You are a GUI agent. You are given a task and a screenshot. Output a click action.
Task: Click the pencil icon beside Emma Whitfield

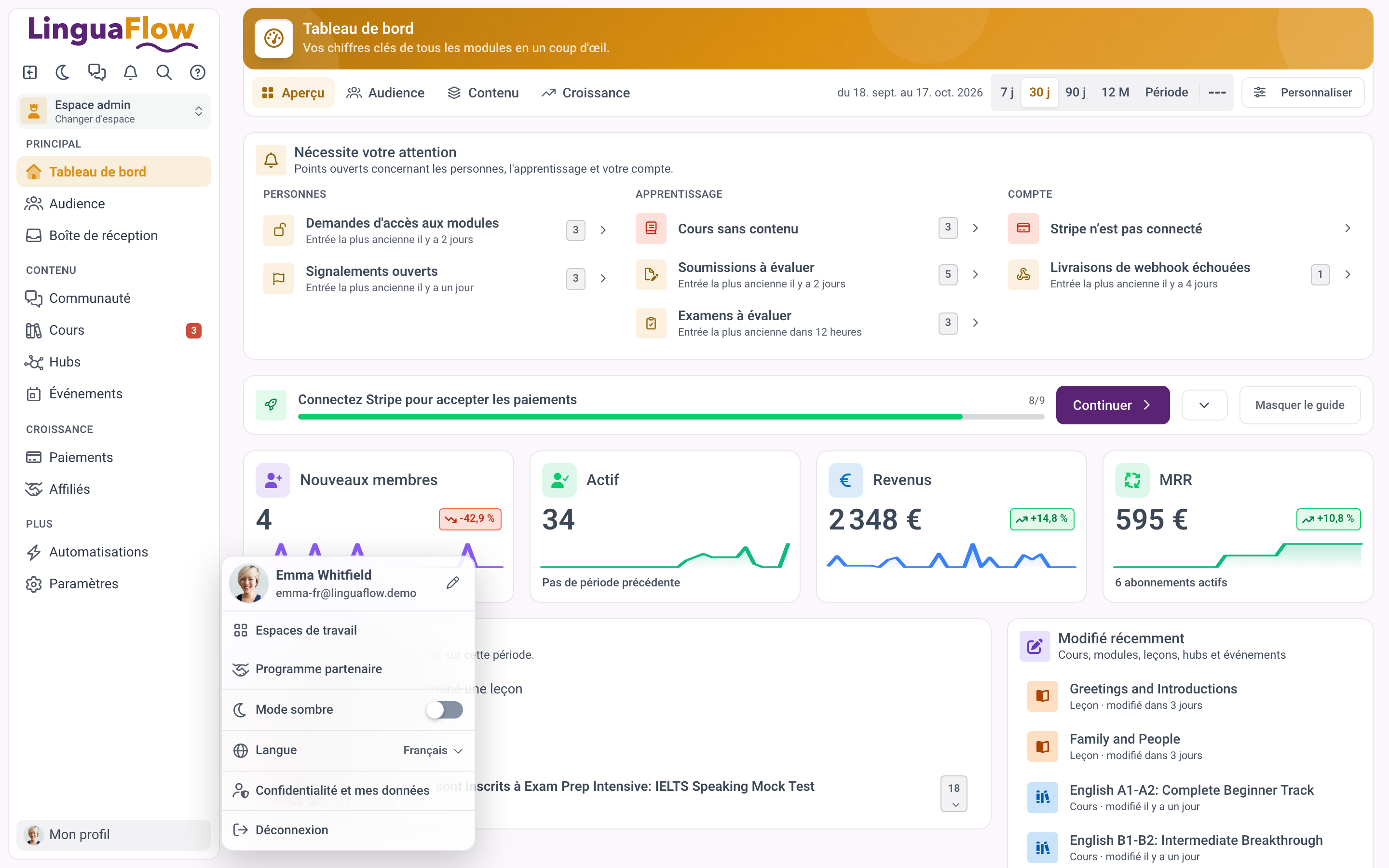(x=453, y=583)
